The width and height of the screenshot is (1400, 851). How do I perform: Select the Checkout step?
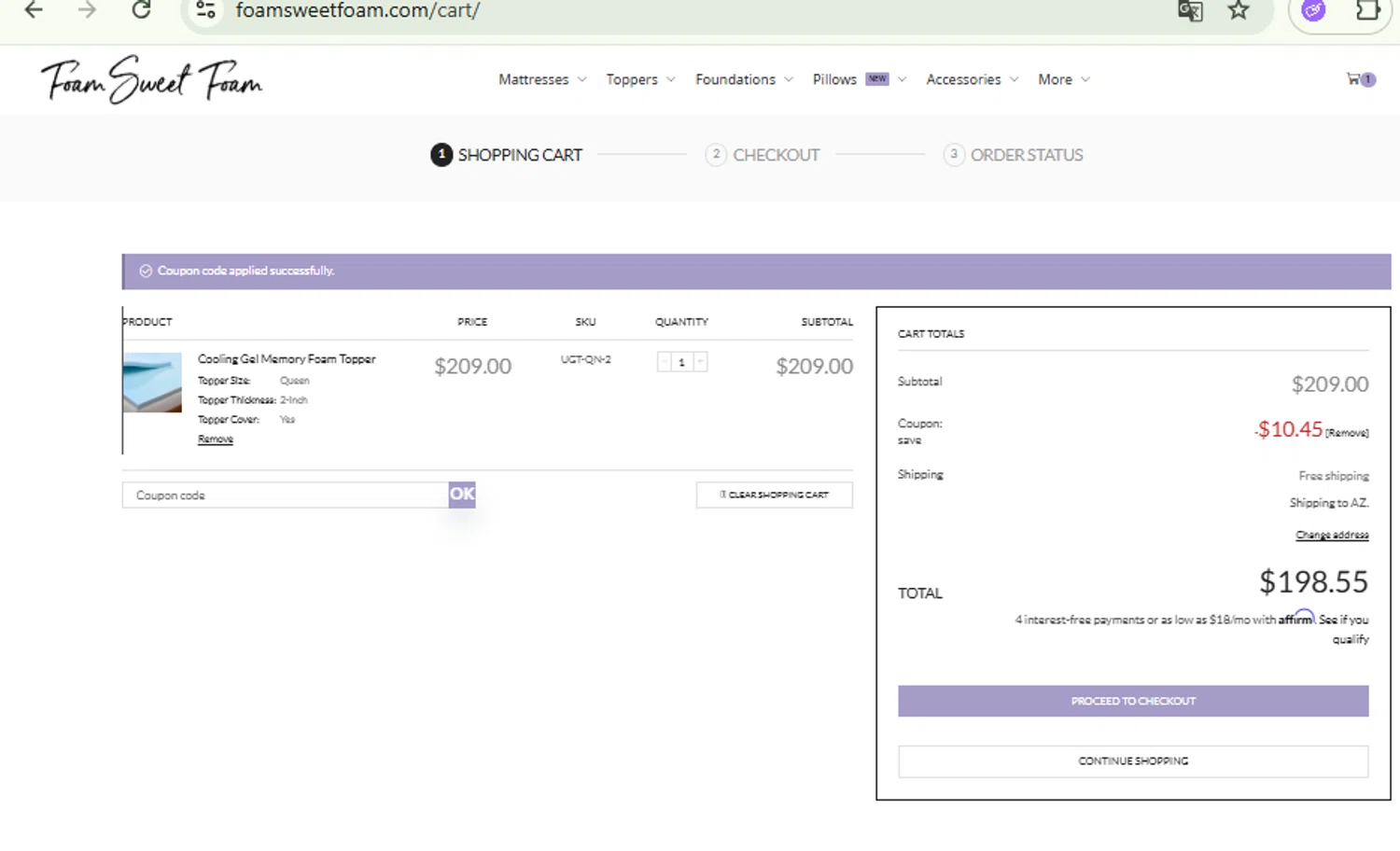tap(763, 155)
